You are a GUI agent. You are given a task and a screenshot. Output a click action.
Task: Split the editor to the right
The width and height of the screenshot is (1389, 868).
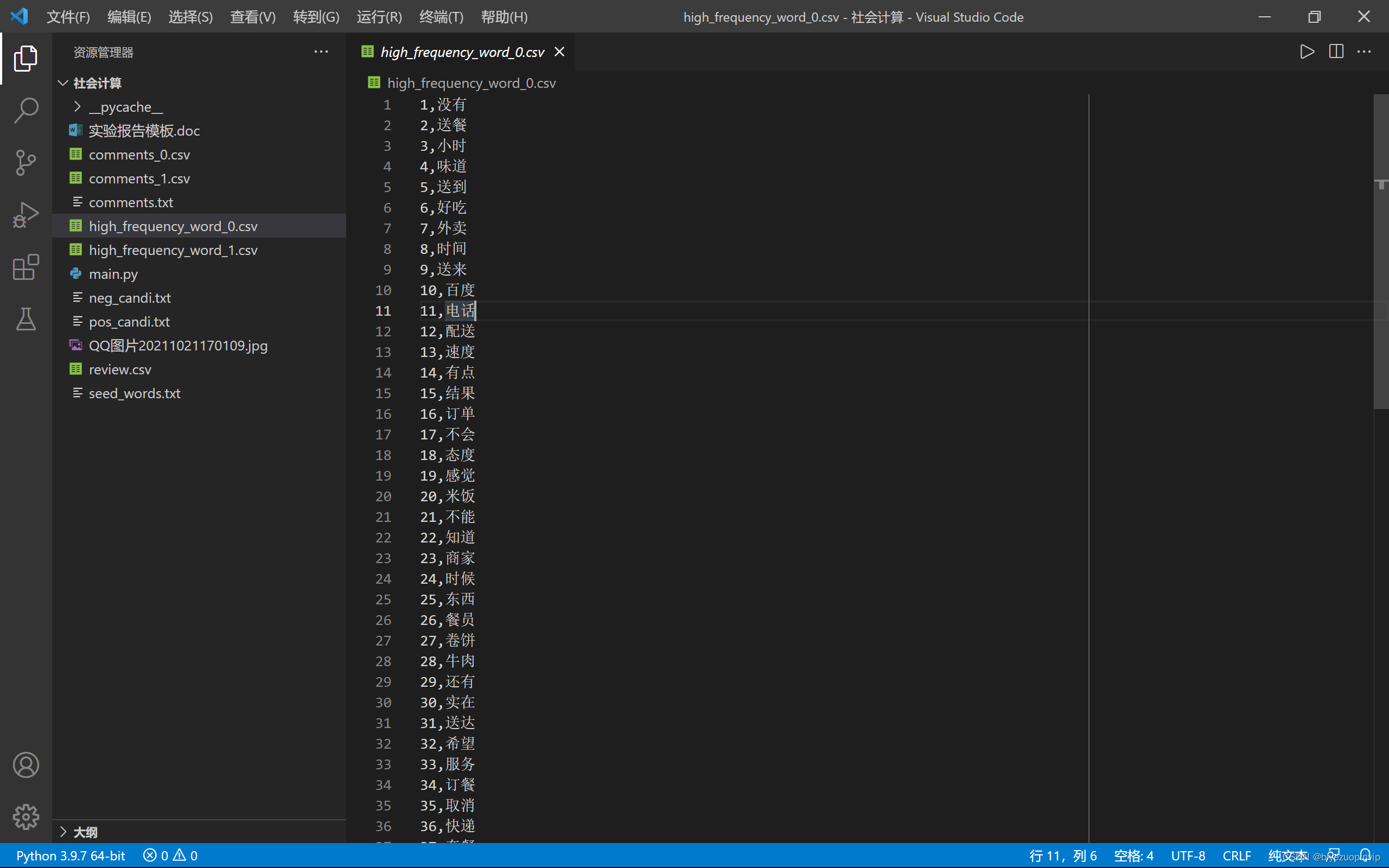coord(1336,52)
